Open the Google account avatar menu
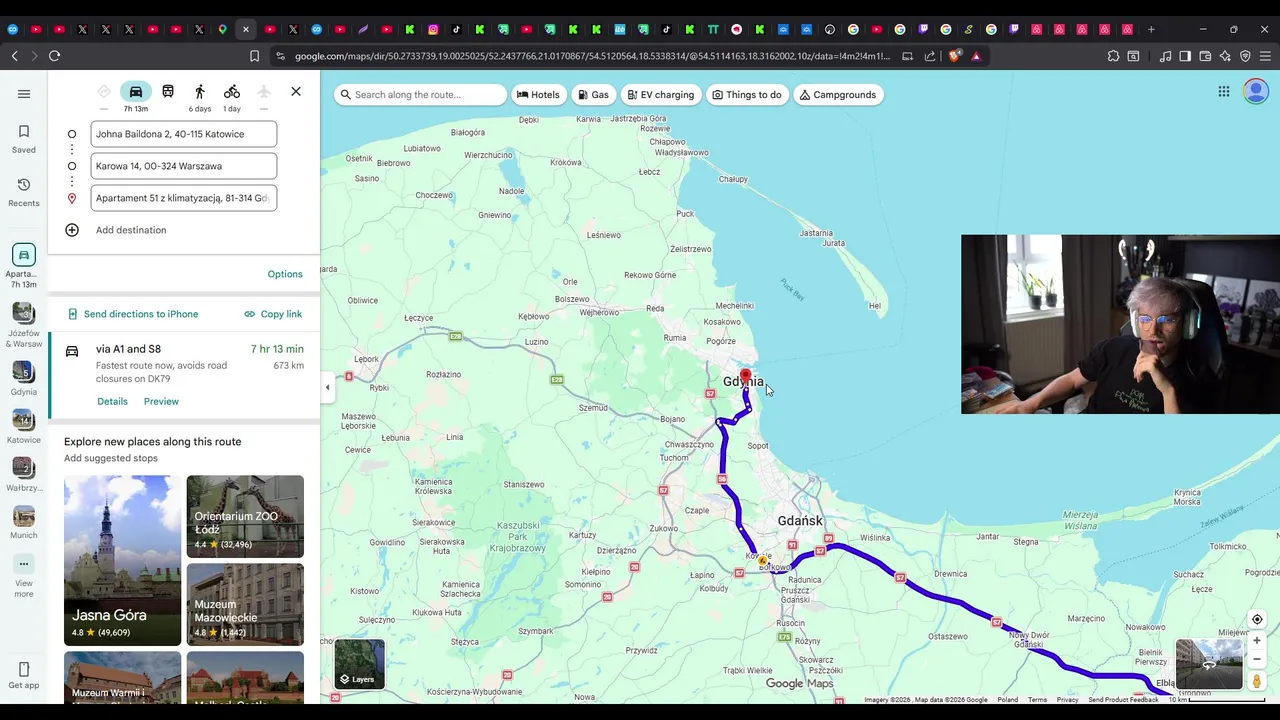1280x720 pixels. [x=1256, y=92]
